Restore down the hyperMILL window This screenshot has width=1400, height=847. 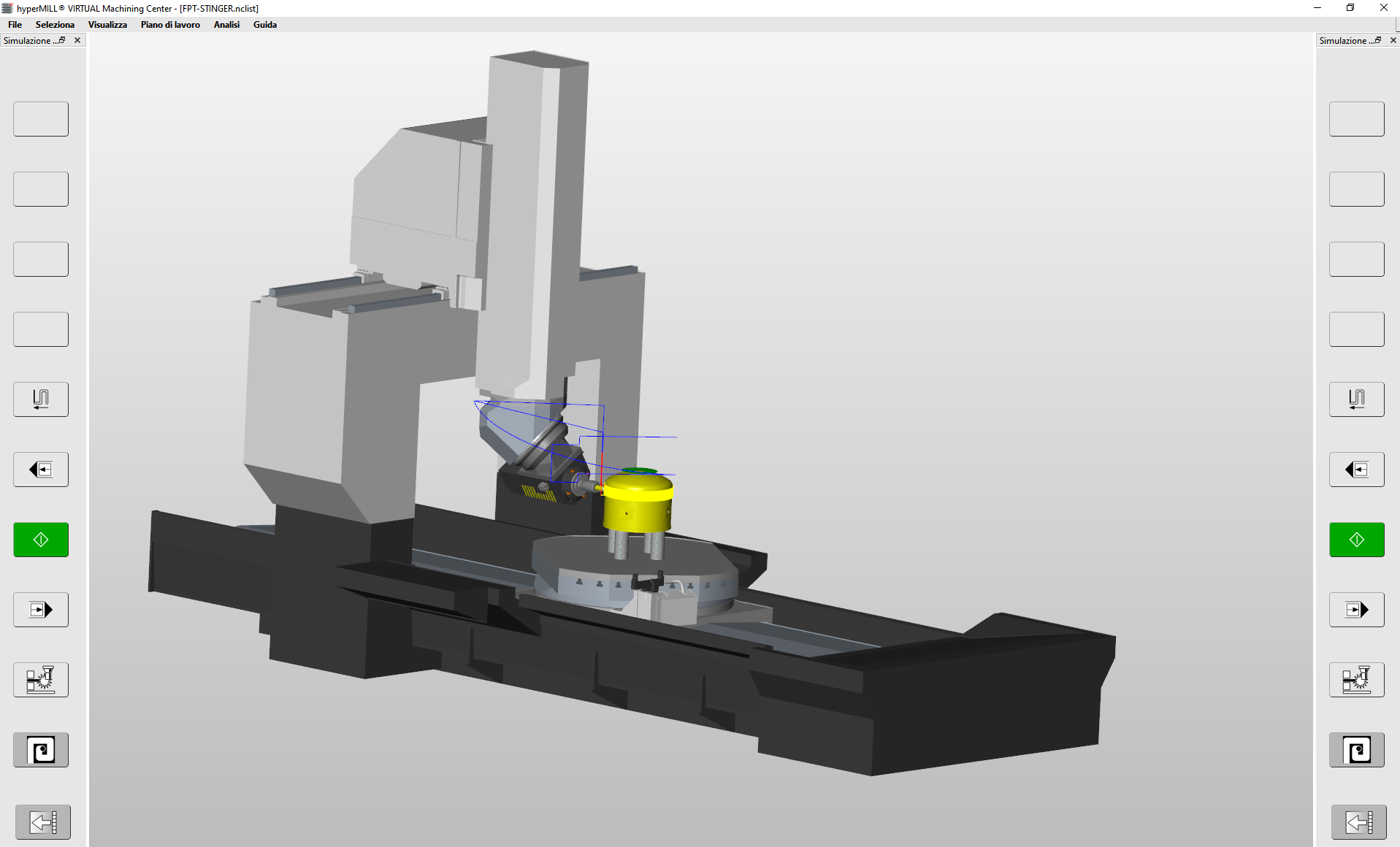[1350, 8]
